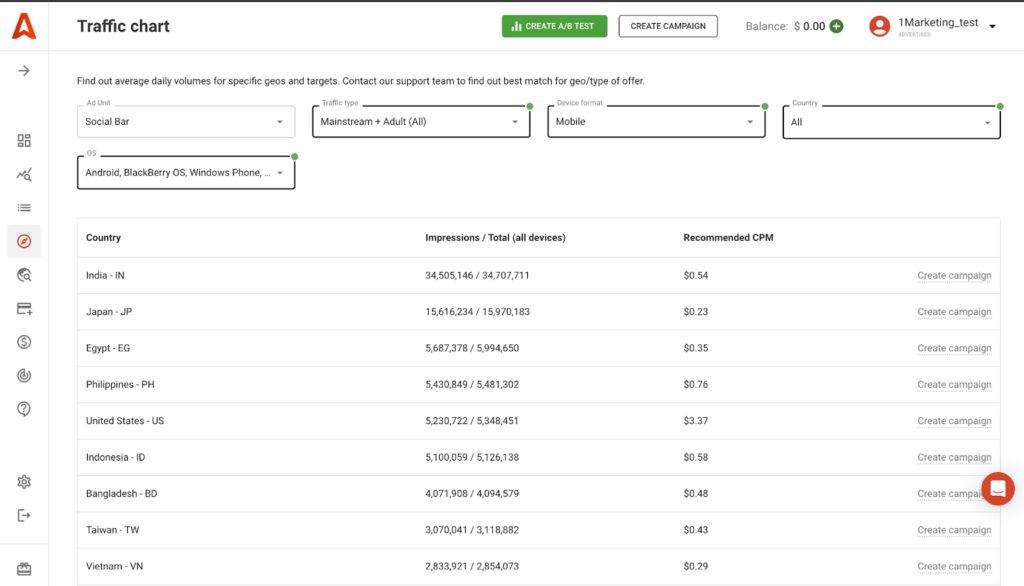Expand the sidebar with the arrow icon
This screenshot has width=1024, height=586.
pos(24,71)
